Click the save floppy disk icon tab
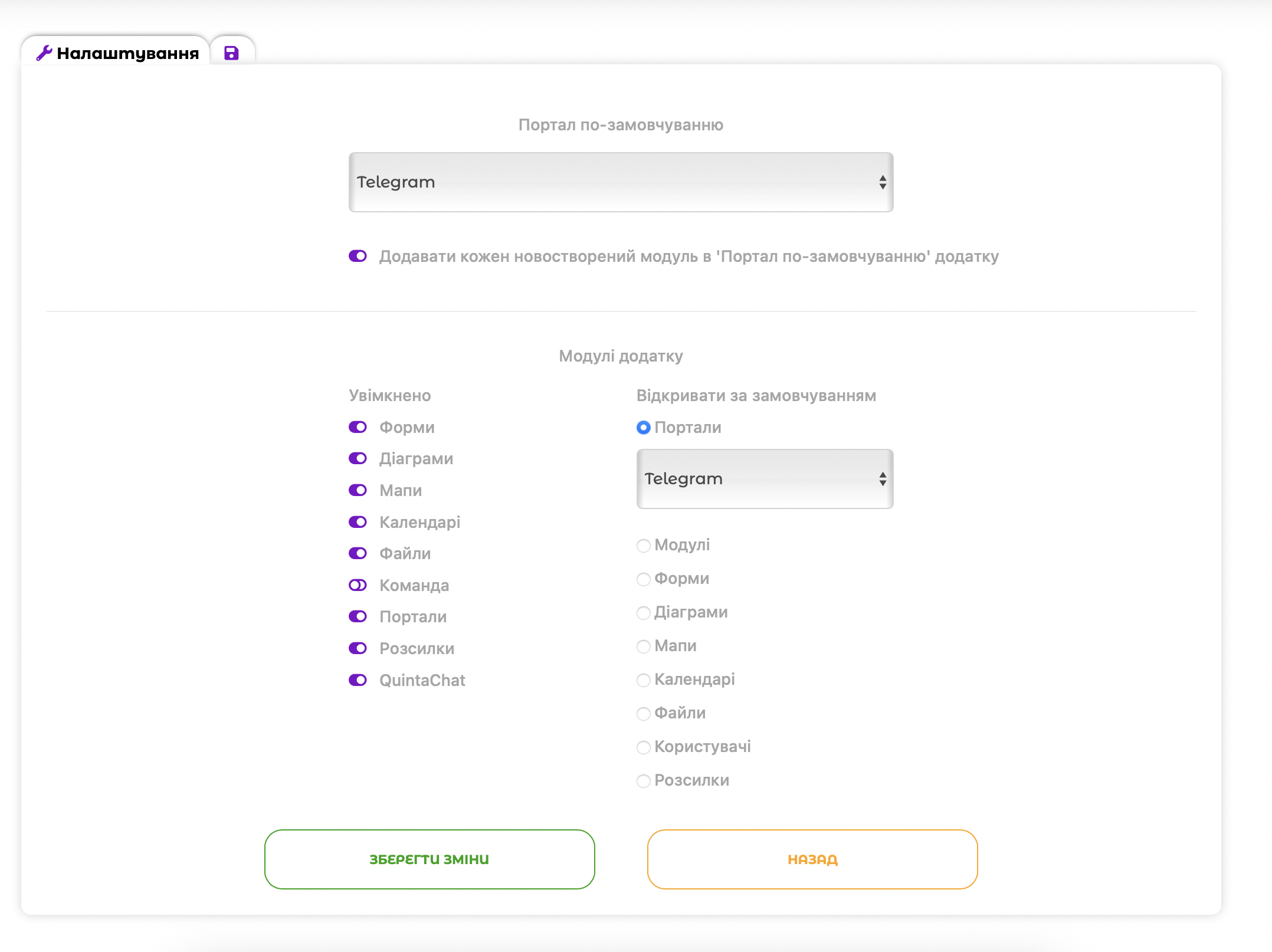The width and height of the screenshot is (1272, 952). click(231, 53)
